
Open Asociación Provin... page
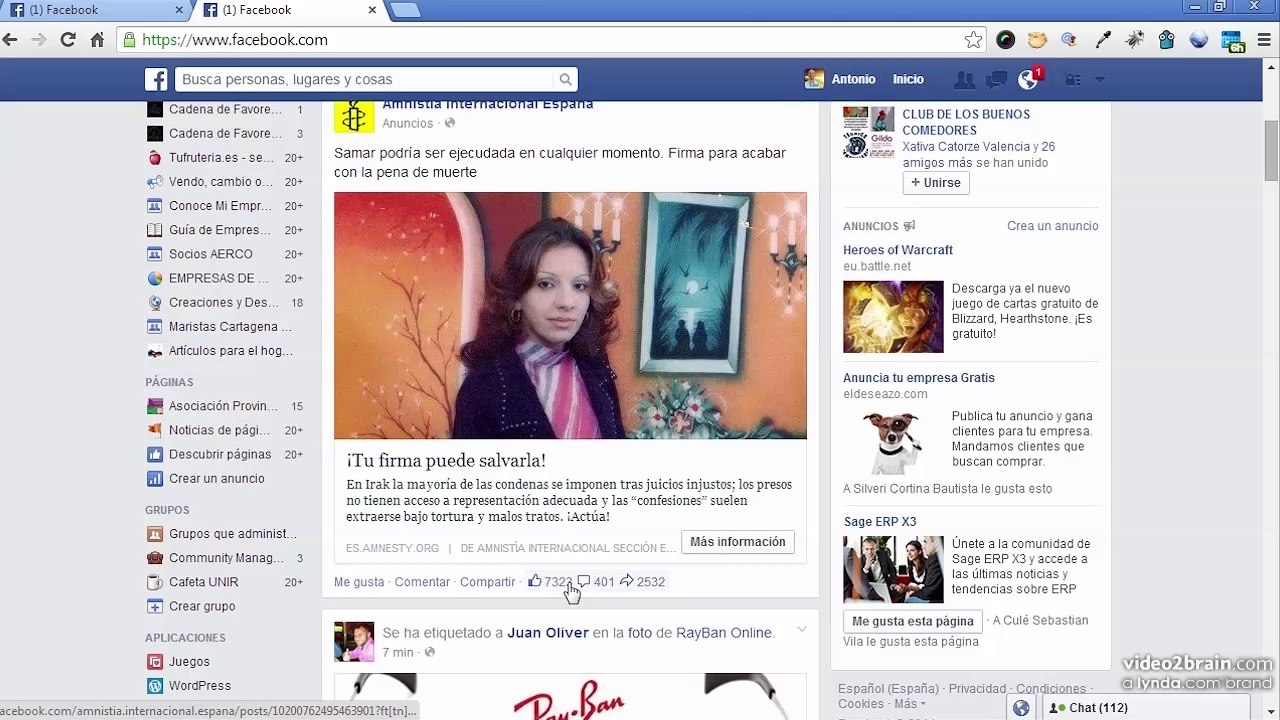click(x=224, y=406)
